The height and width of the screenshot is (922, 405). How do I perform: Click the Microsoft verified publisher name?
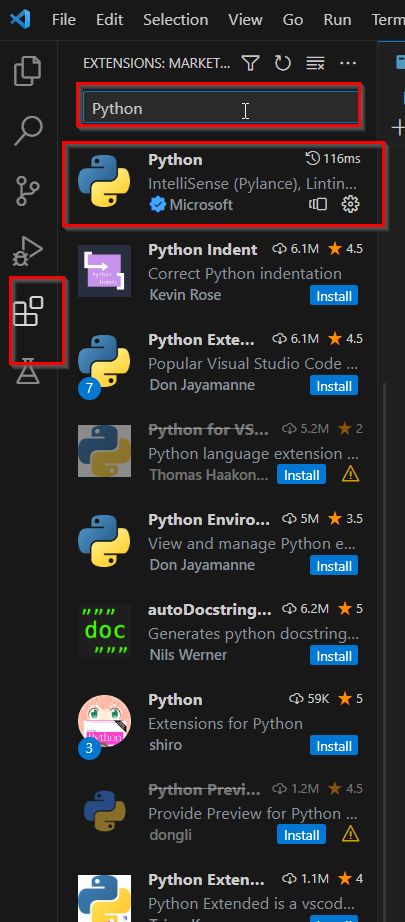coord(201,205)
